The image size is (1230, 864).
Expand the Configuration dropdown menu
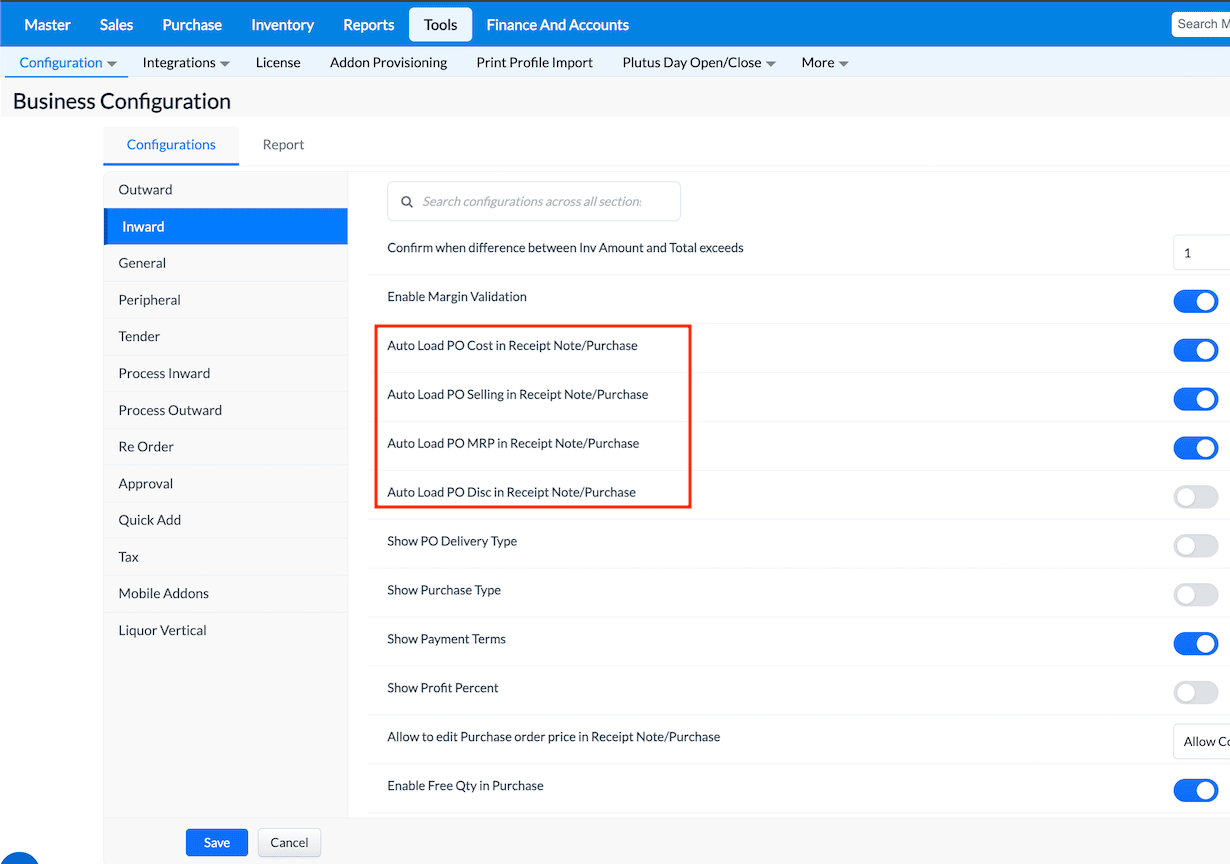pyautogui.click(x=68, y=63)
